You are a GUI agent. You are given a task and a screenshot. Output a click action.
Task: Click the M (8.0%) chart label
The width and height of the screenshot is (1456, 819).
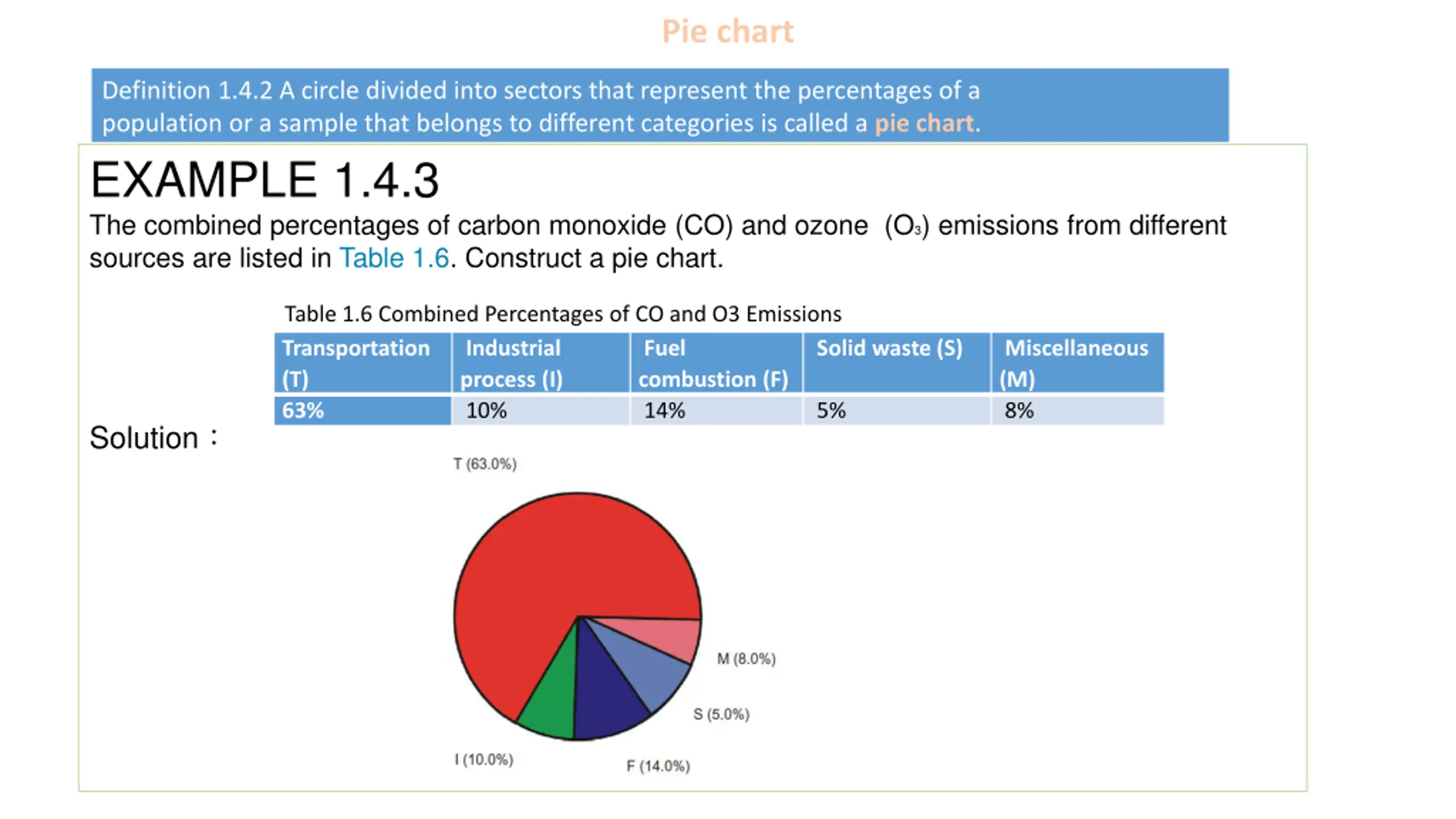pyautogui.click(x=746, y=659)
